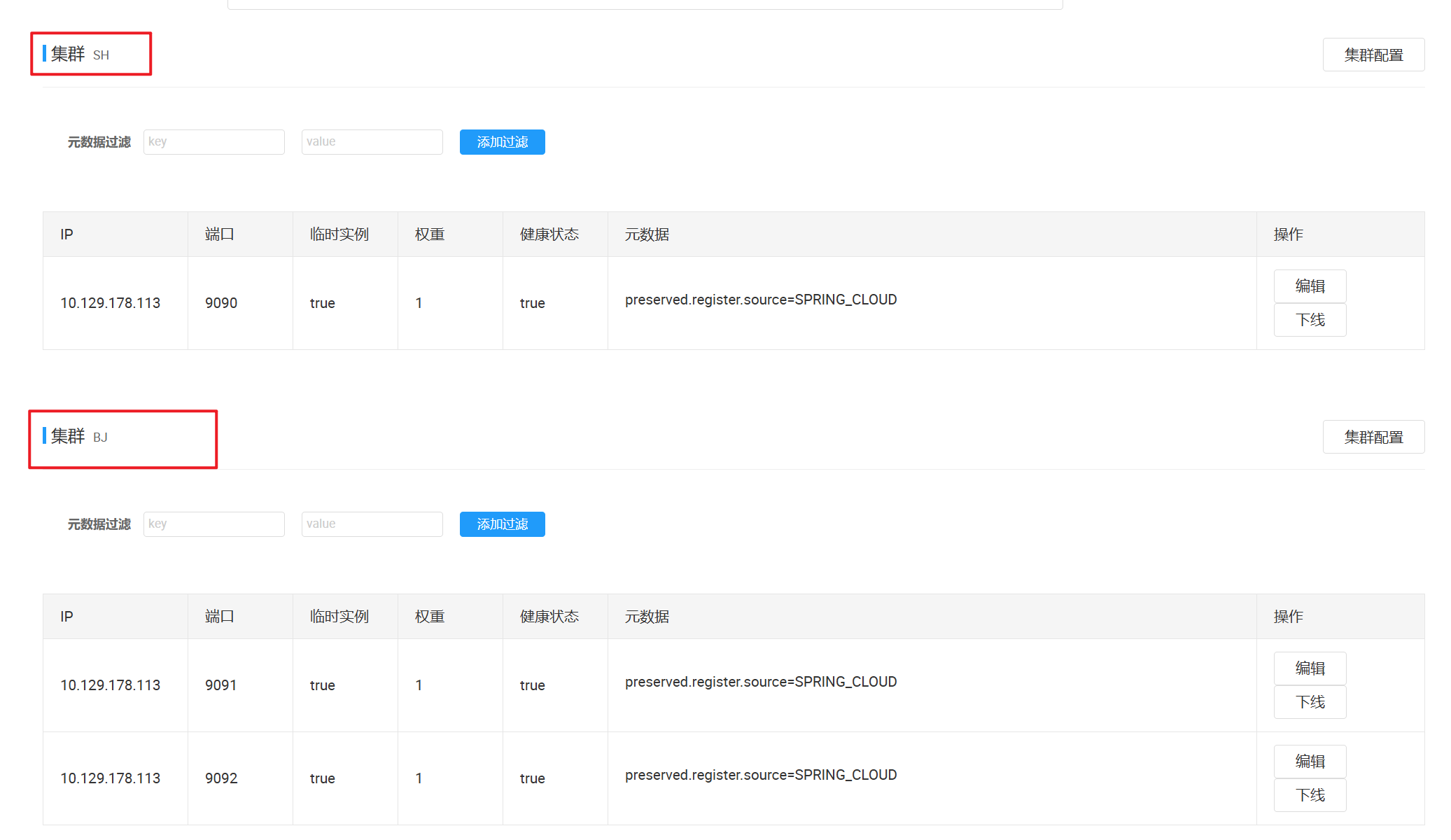Click the SH cluster metadata key field
1451x840 pixels.
pyautogui.click(x=213, y=141)
